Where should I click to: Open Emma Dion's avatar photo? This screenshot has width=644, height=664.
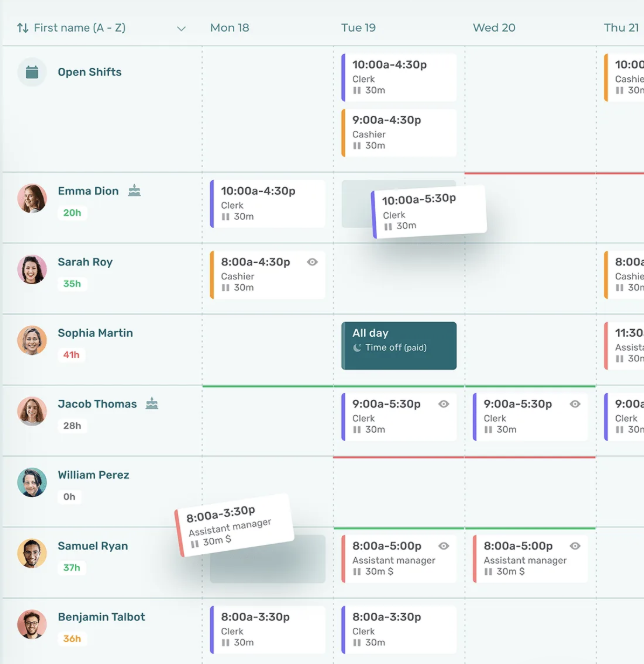[32, 198]
